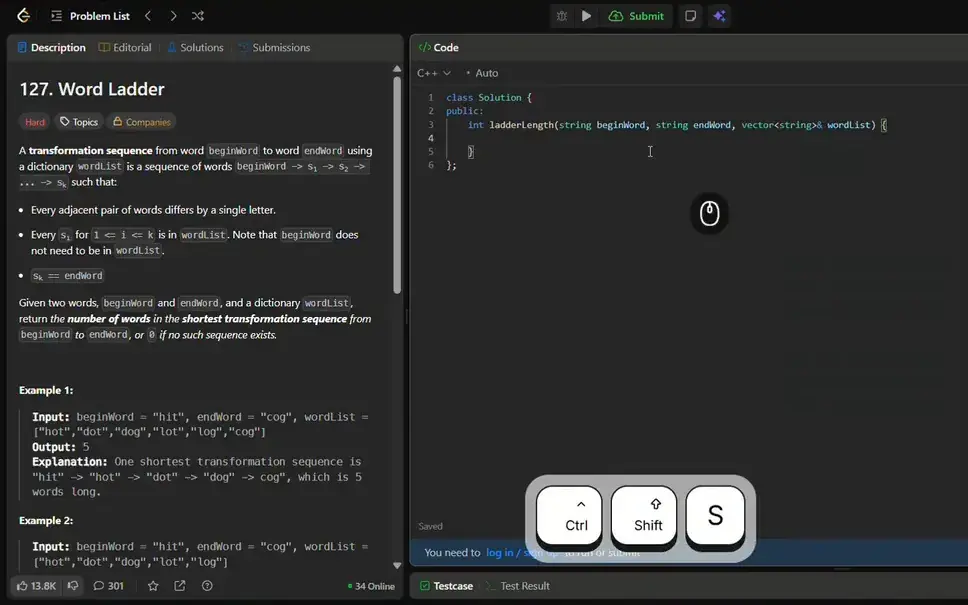The width and height of the screenshot is (968, 605).
Task: Open the Companies tag
Action: tap(141, 122)
